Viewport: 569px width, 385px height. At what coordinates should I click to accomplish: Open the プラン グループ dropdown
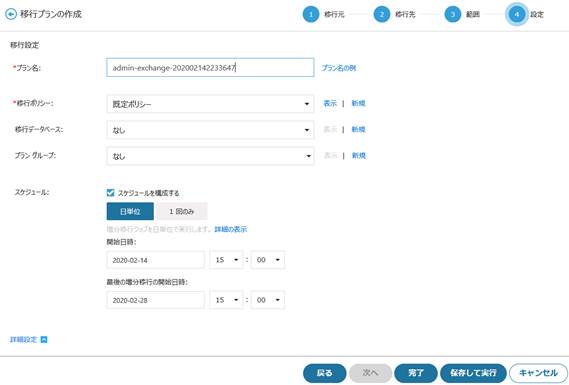click(210, 156)
